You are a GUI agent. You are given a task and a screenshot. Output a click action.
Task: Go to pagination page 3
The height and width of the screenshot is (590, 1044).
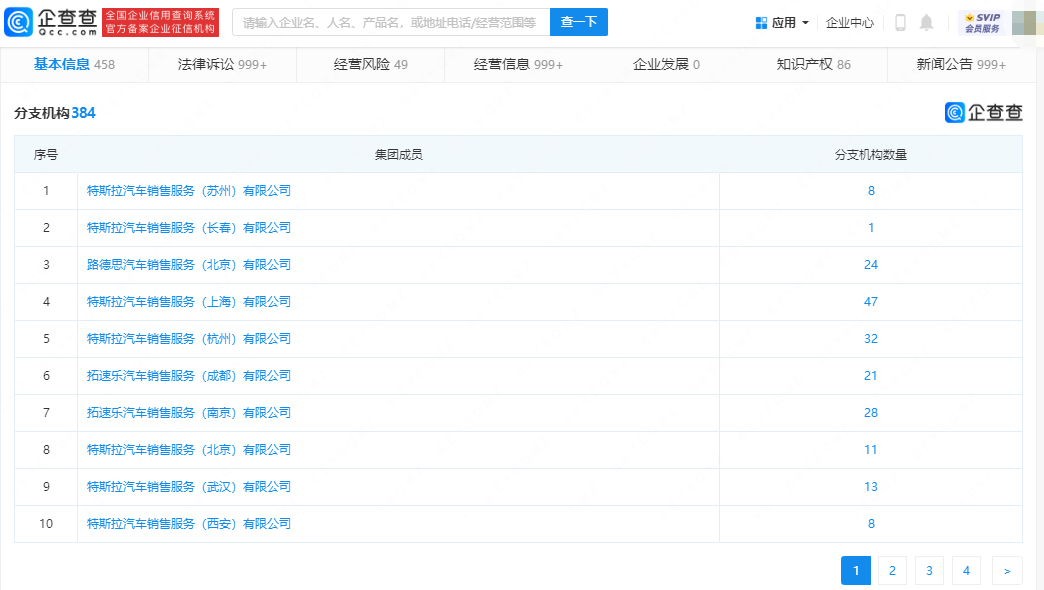pos(929,571)
